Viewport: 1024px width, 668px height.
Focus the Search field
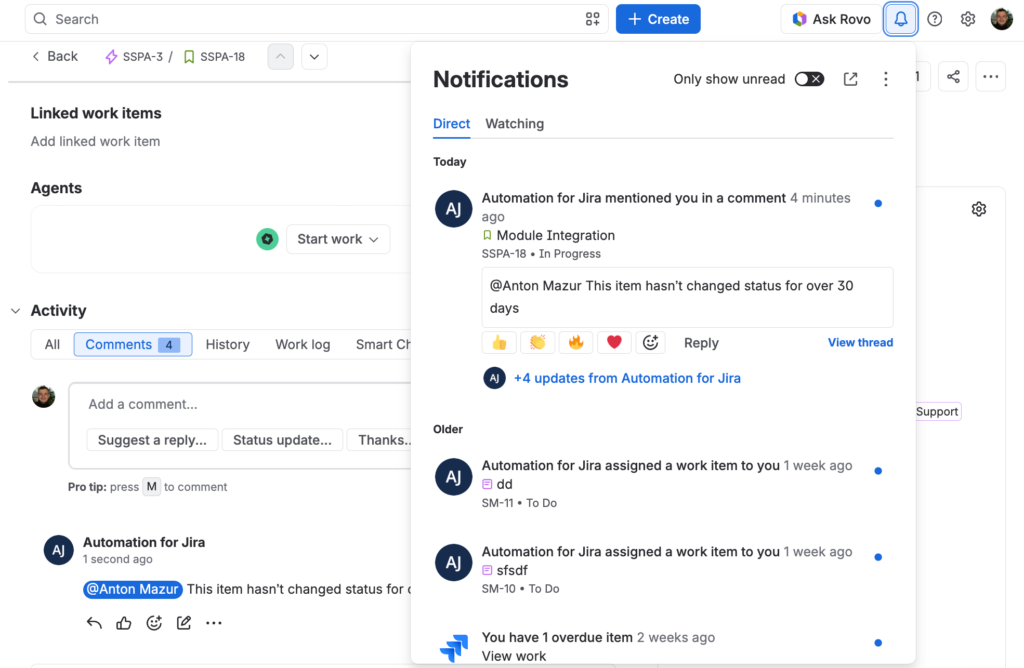tap(316, 19)
